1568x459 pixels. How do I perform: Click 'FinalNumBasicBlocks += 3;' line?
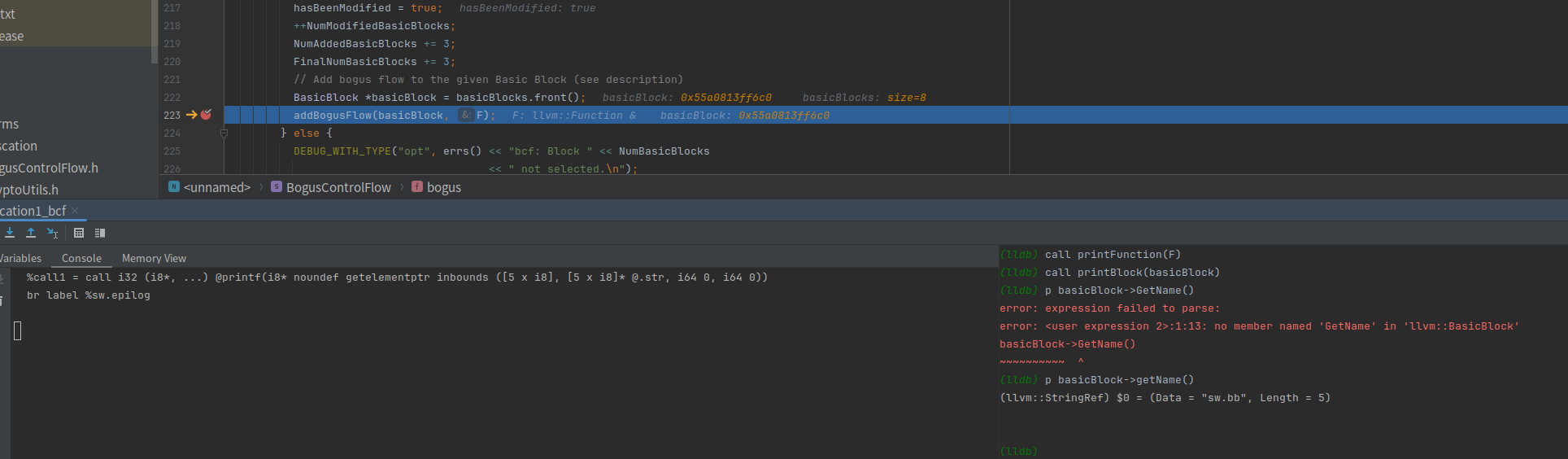(374, 62)
